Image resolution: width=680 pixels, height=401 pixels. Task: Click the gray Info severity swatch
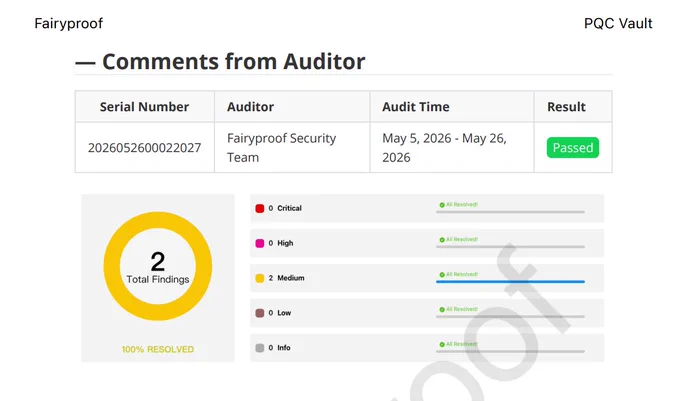(x=260, y=348)
